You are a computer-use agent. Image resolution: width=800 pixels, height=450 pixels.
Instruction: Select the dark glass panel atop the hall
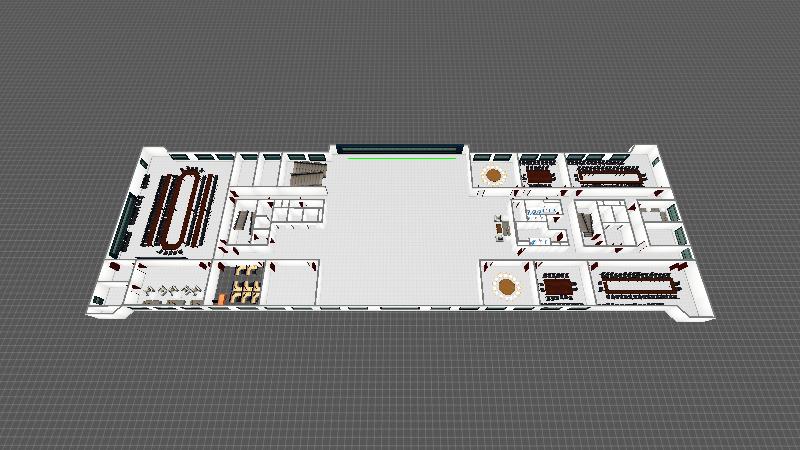pyautogui.click(x=399, y=149)
